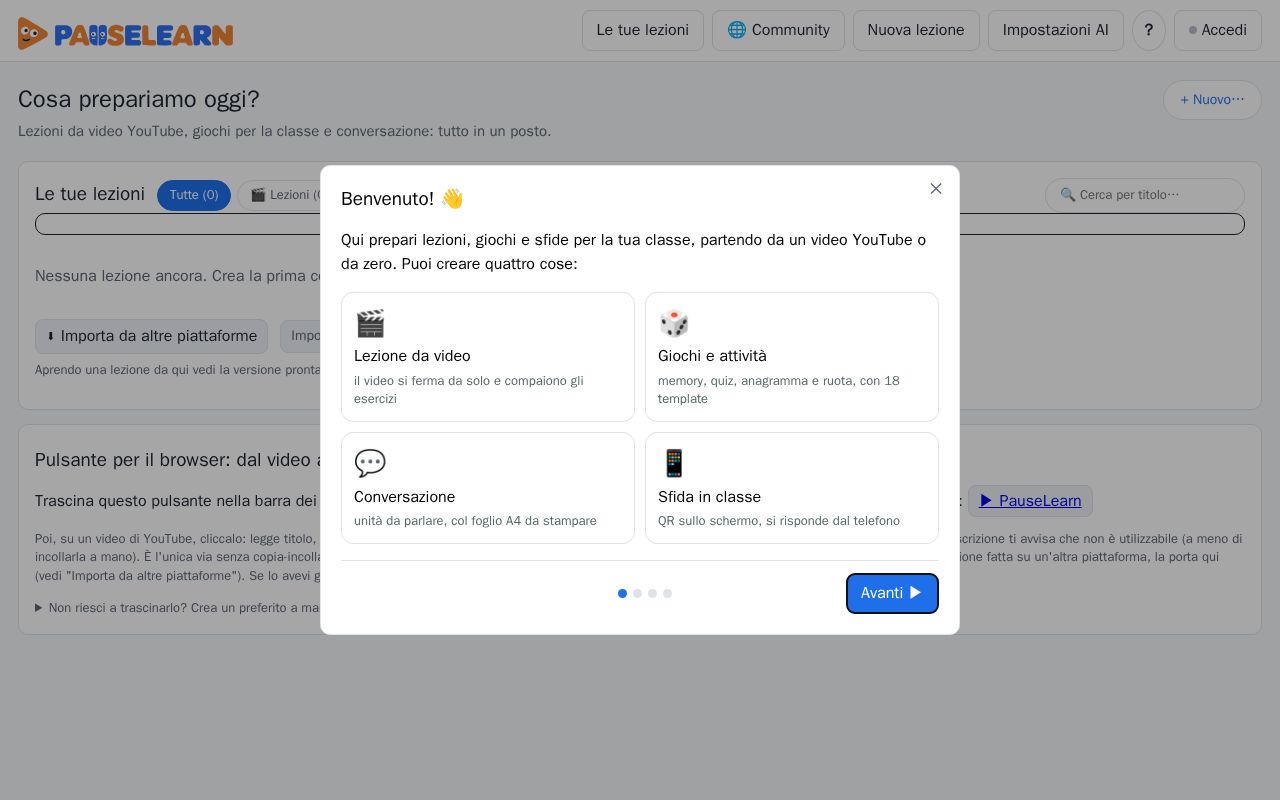Click the PauseLearn logo
Viewport: 1280px width, 800px height.
[x=125, y=33]
